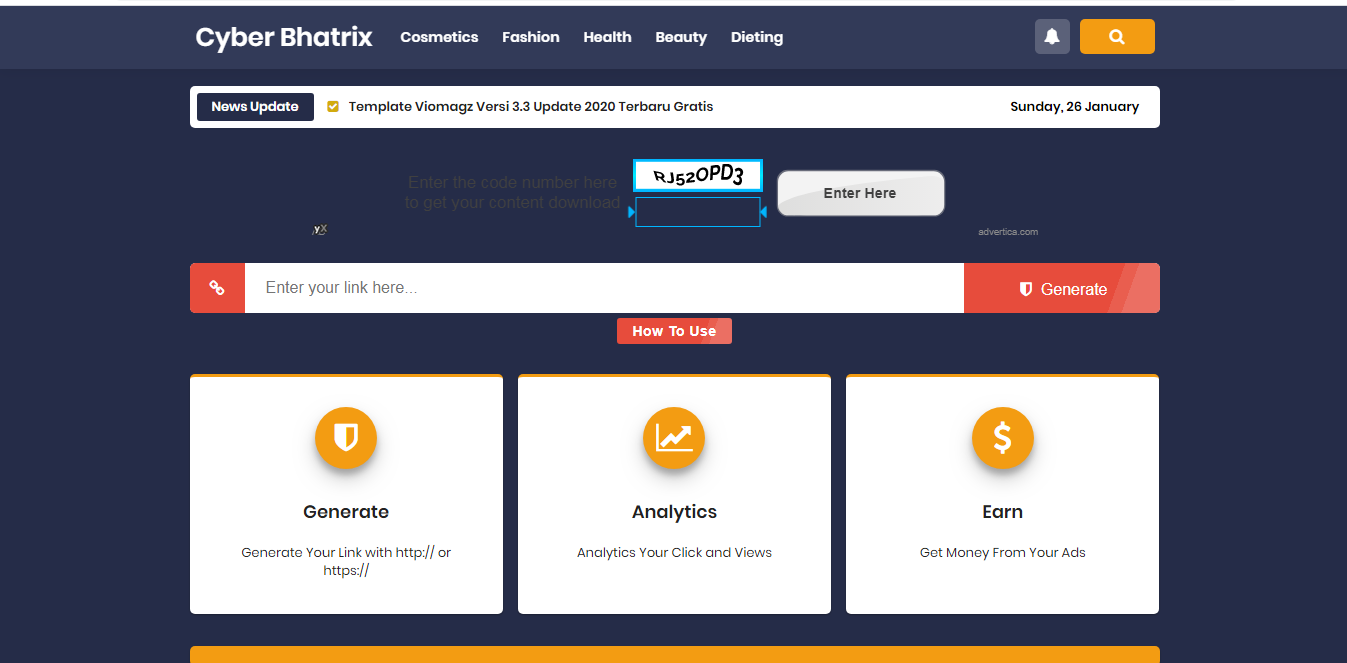Select the Health navigation entry
The height and width of the screenshot is (663, 1347).
[607, 37]
